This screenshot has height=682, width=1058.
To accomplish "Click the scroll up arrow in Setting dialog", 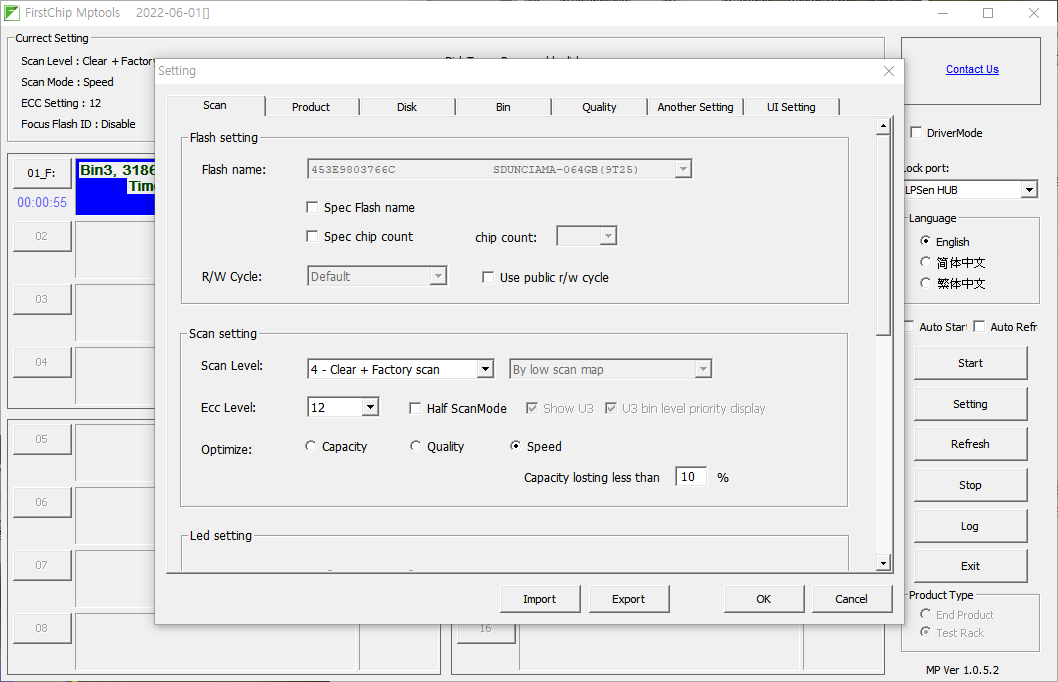I will [x=883, y=126].
